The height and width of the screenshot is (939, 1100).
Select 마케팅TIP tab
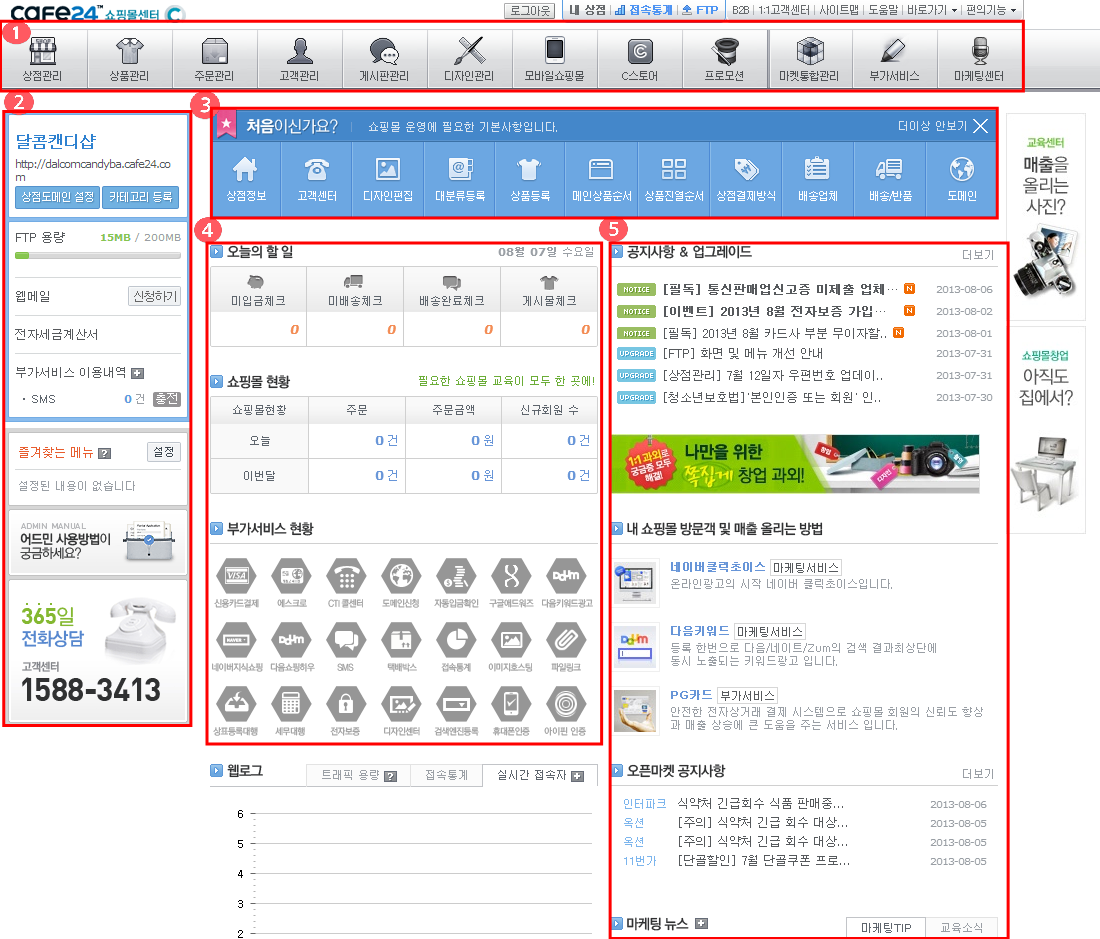[886, 927]
